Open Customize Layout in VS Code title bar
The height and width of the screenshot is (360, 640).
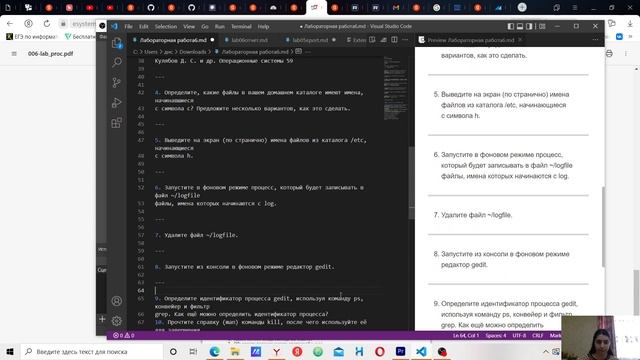[x=542, y=26]
